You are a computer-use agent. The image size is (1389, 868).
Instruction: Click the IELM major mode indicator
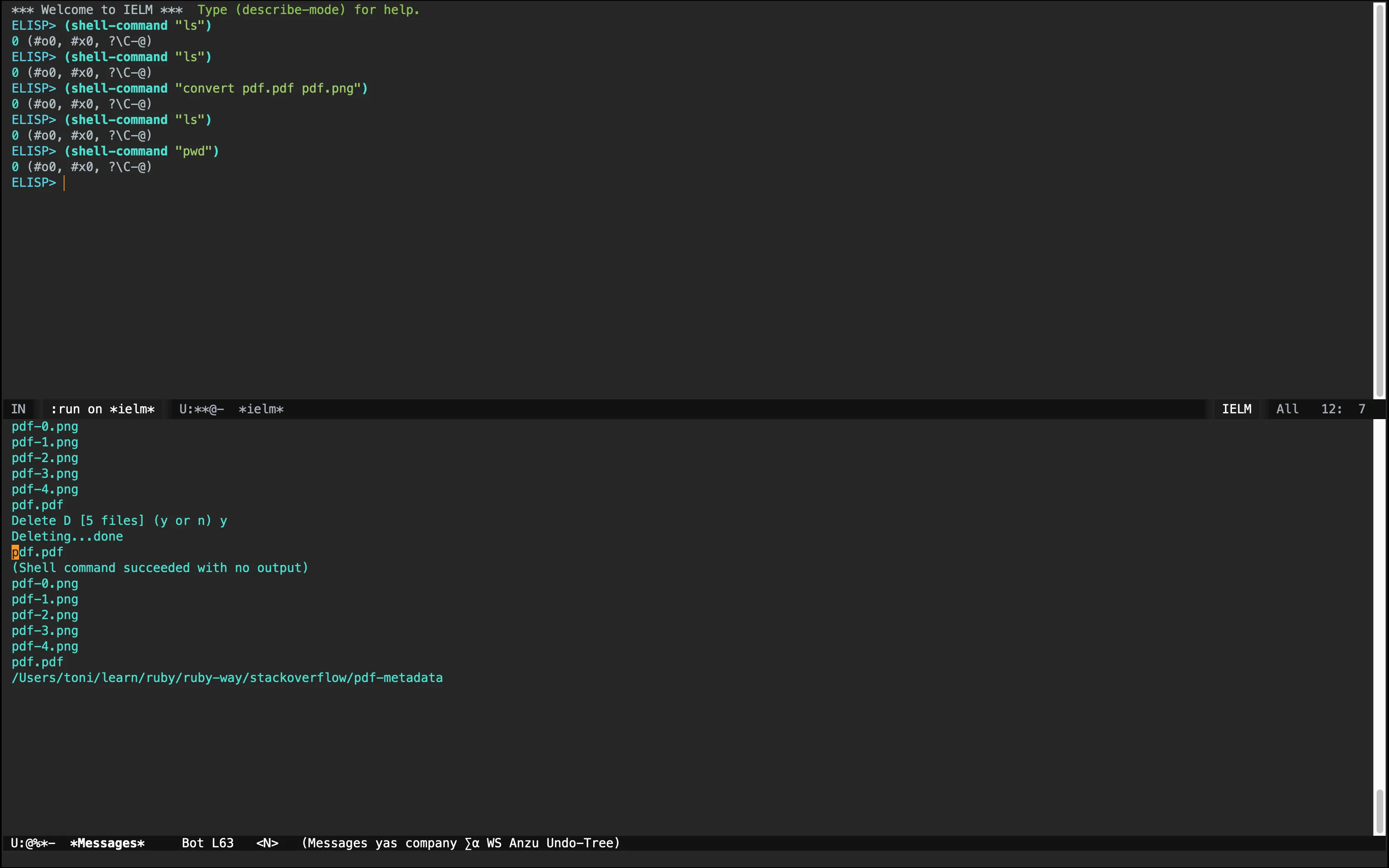click(1236, 409)
